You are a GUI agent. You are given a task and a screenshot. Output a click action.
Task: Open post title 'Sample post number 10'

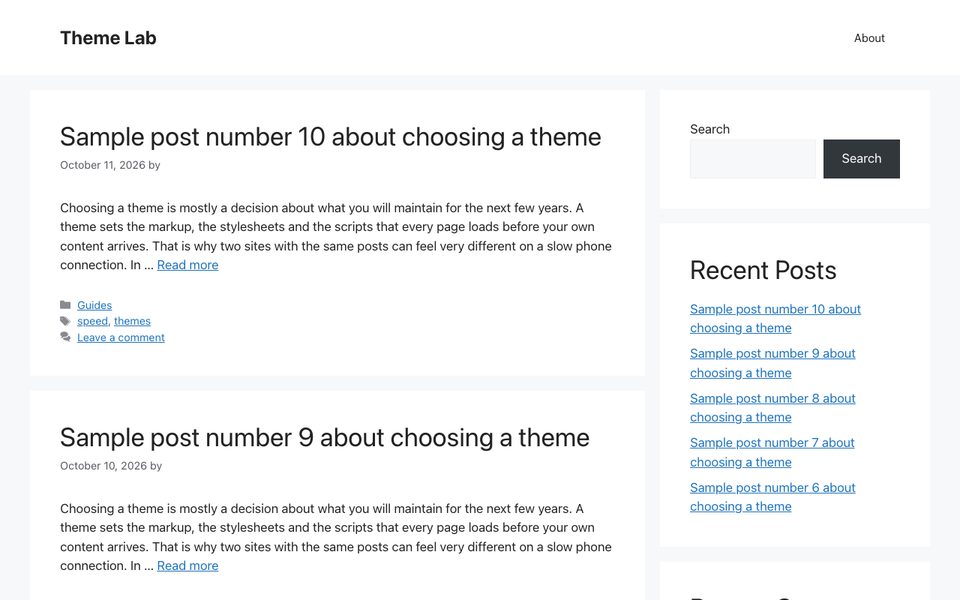pyautogui.click(x=331, y=137)
